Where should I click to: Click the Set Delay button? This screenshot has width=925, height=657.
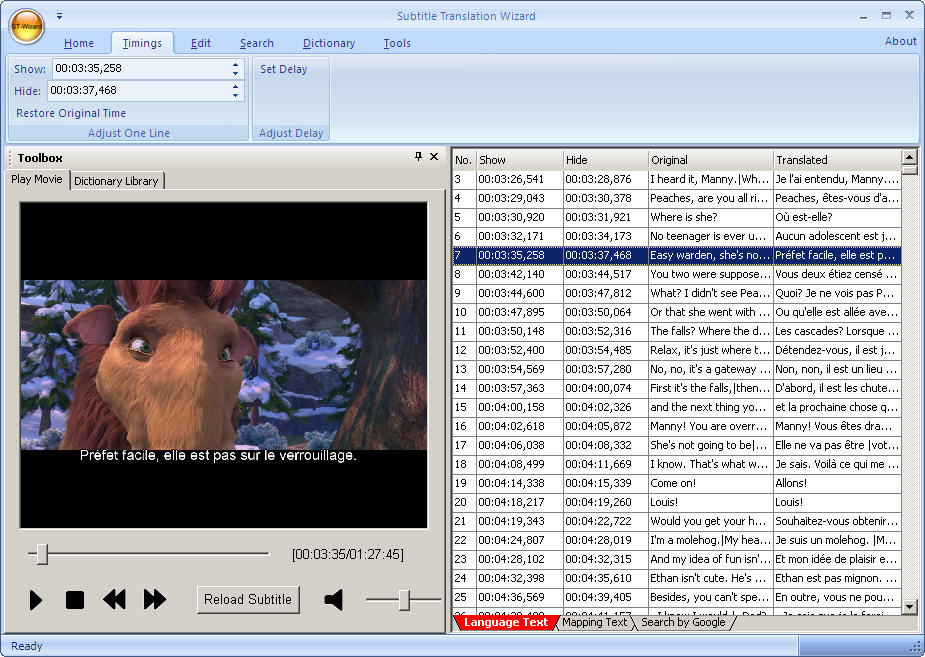point(284,69)
